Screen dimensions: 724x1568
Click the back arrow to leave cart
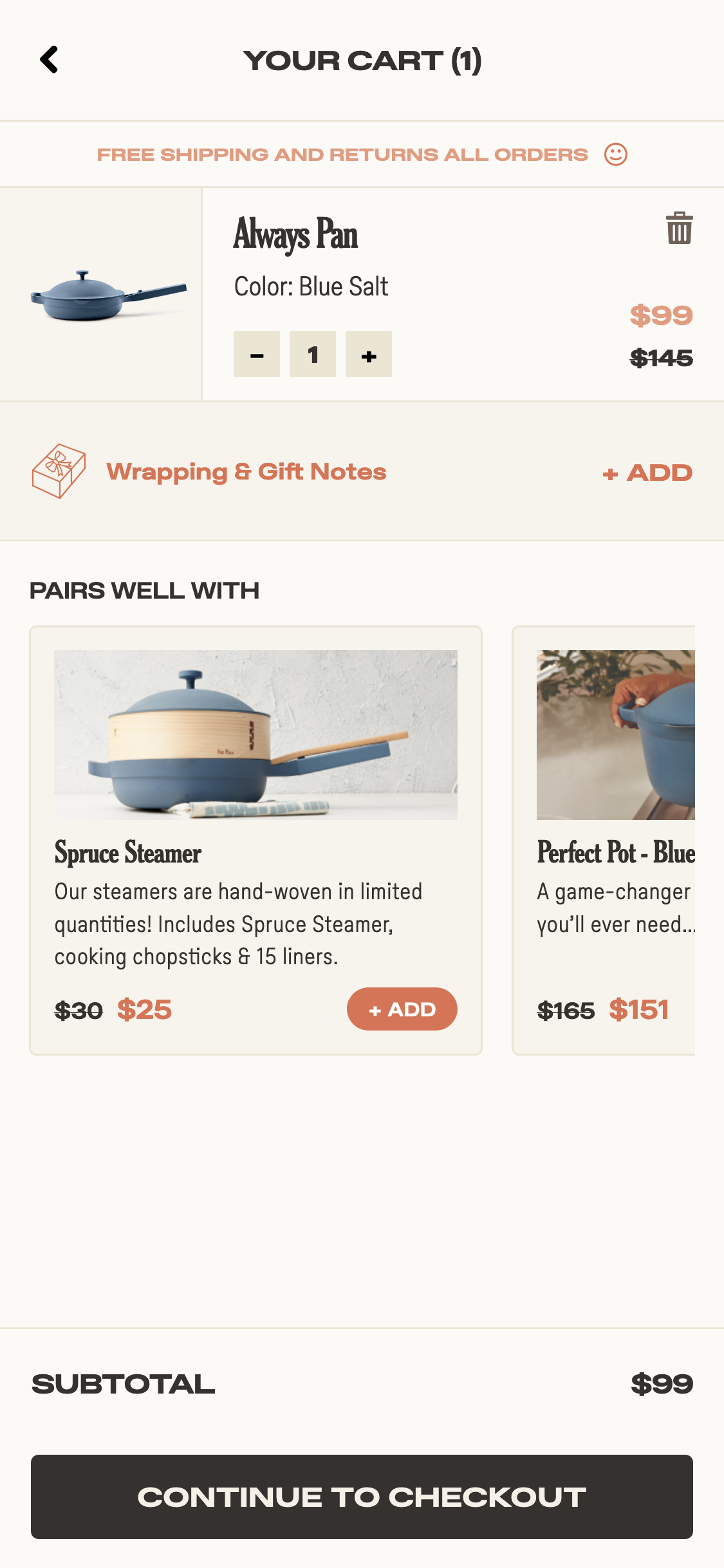[x=49, y=60]
